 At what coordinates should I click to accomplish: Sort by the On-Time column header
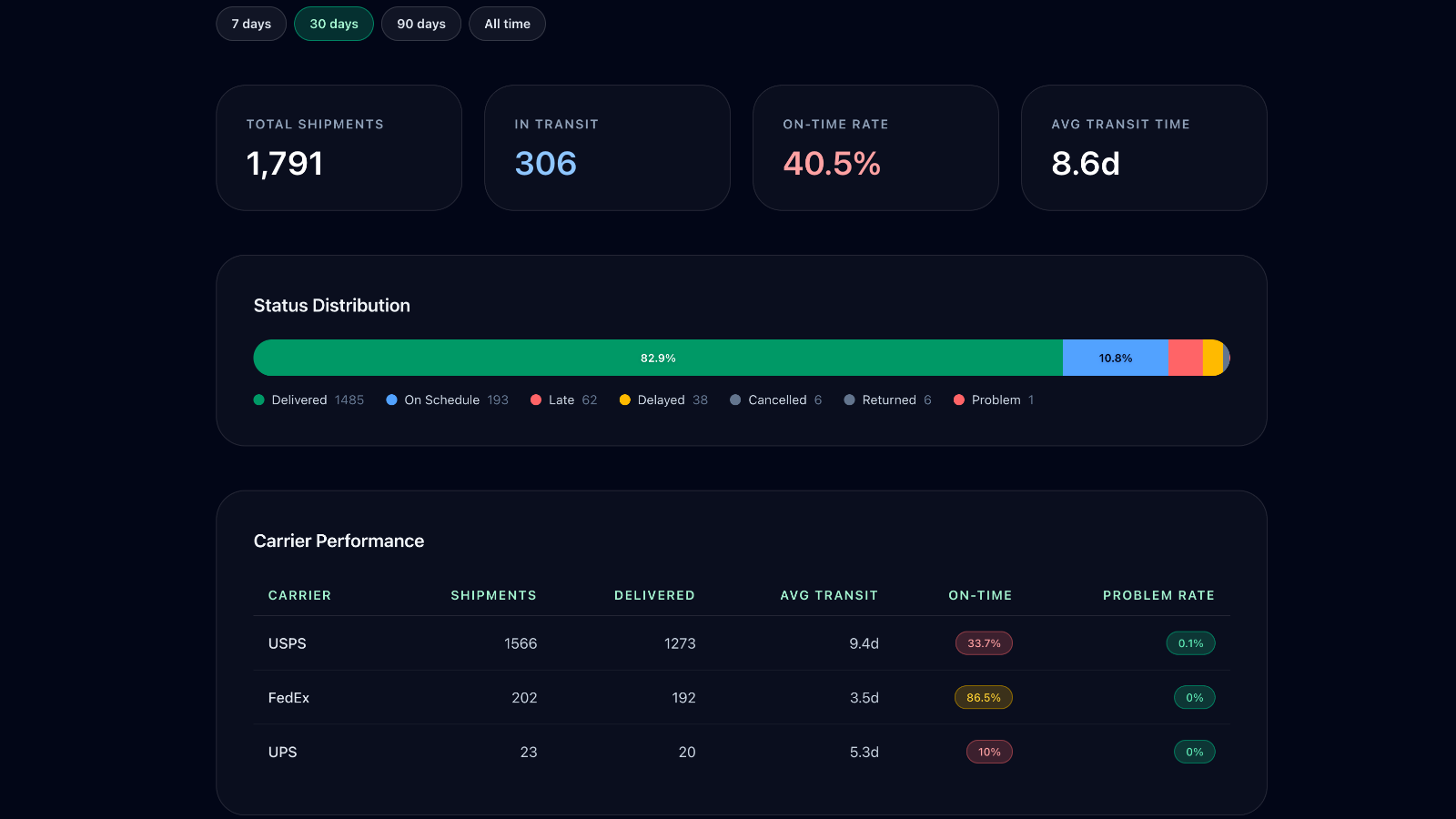coord(980,595)
